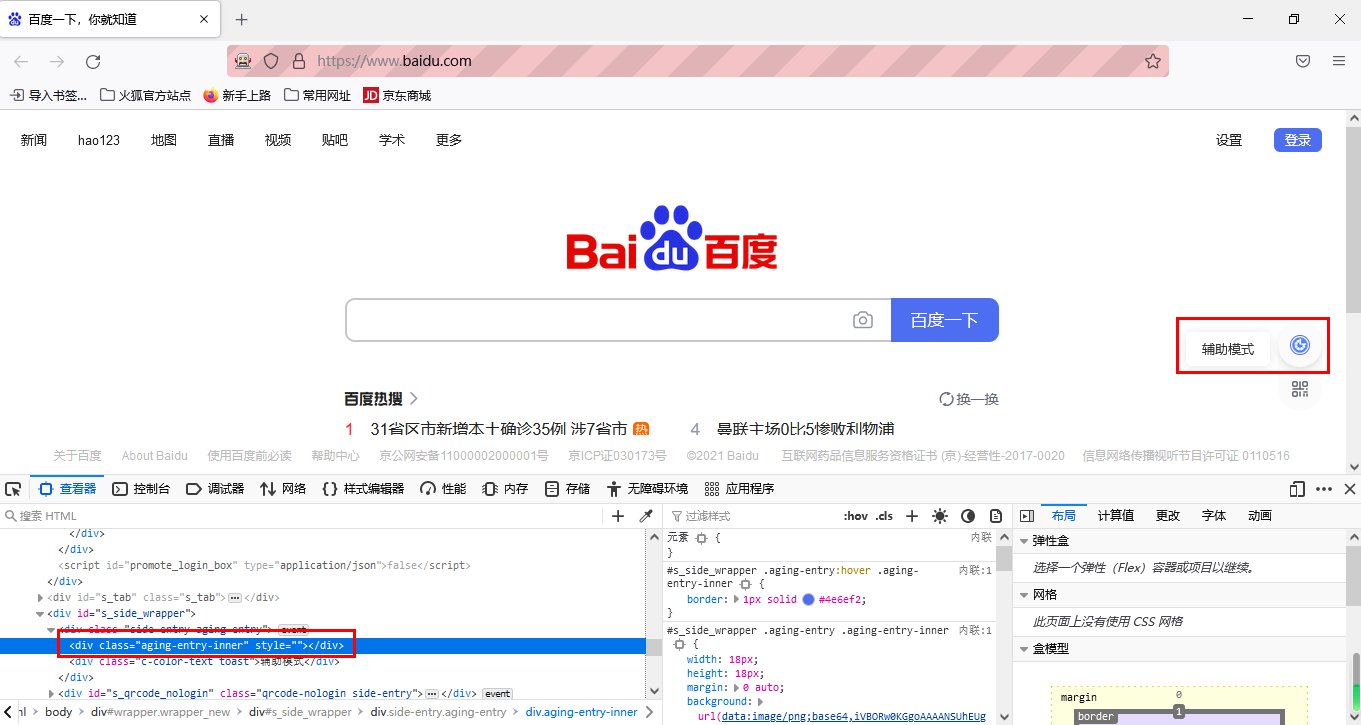This screenshot has width=1361, height=725.
Task: Expand the div id s_tab node
Action: coord(40,598)
